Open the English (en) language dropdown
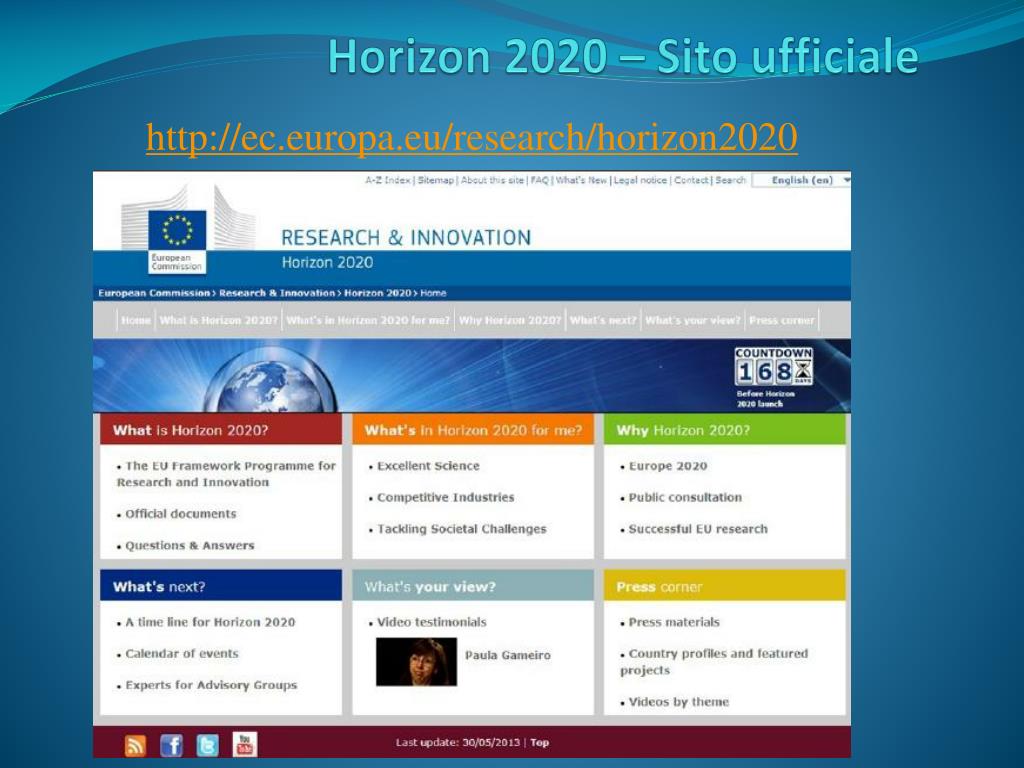The width and height of the screenshot is (1024, 768). click(x=802, y=180)
